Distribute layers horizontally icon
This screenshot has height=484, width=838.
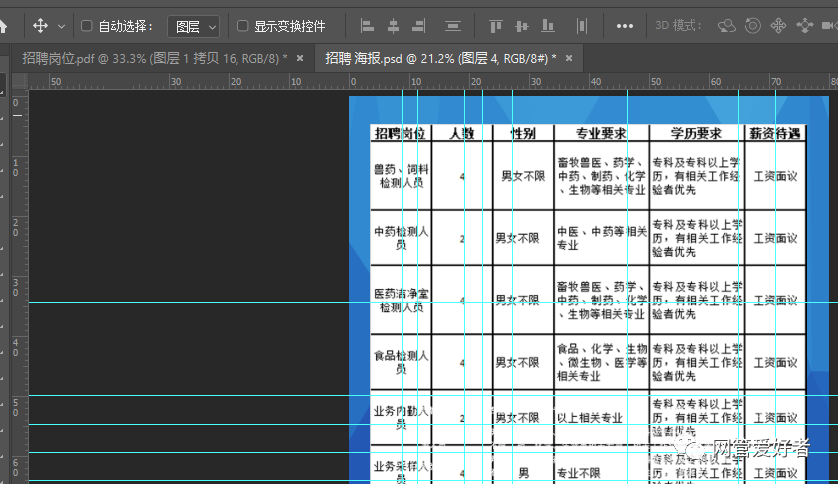[x=581, y=26]
